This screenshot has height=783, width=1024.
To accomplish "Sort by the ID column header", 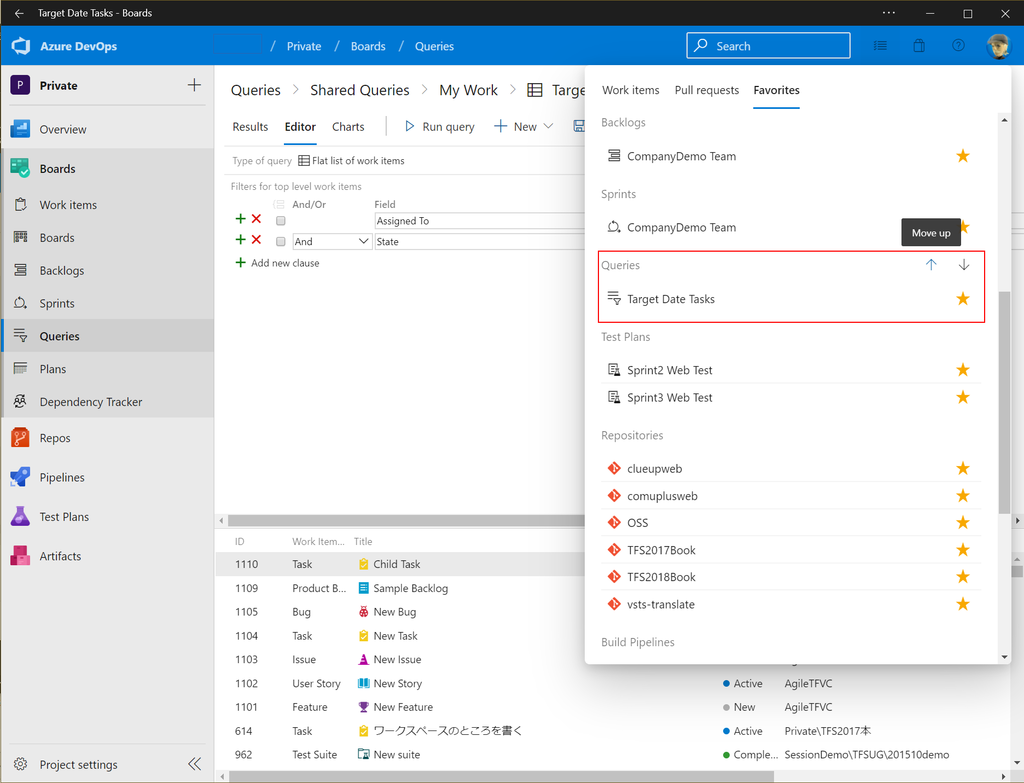I will (240, 541).
